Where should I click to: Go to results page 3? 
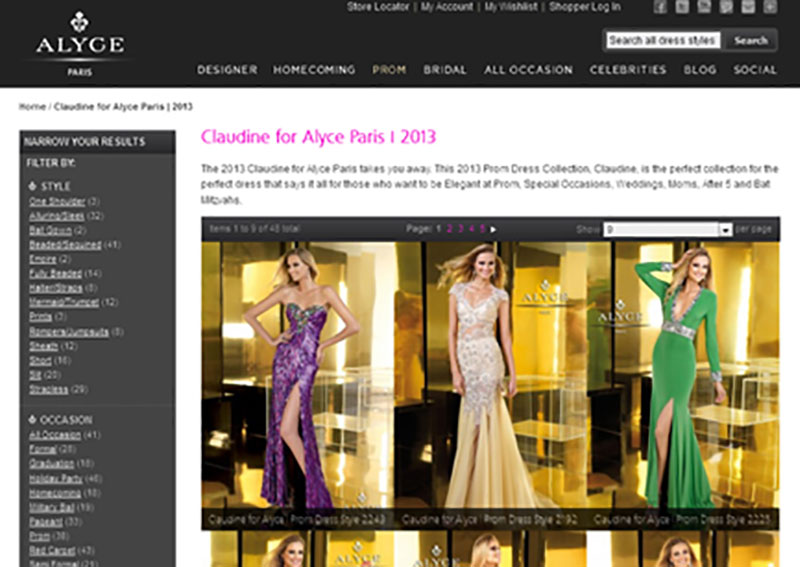pos(460,229)
